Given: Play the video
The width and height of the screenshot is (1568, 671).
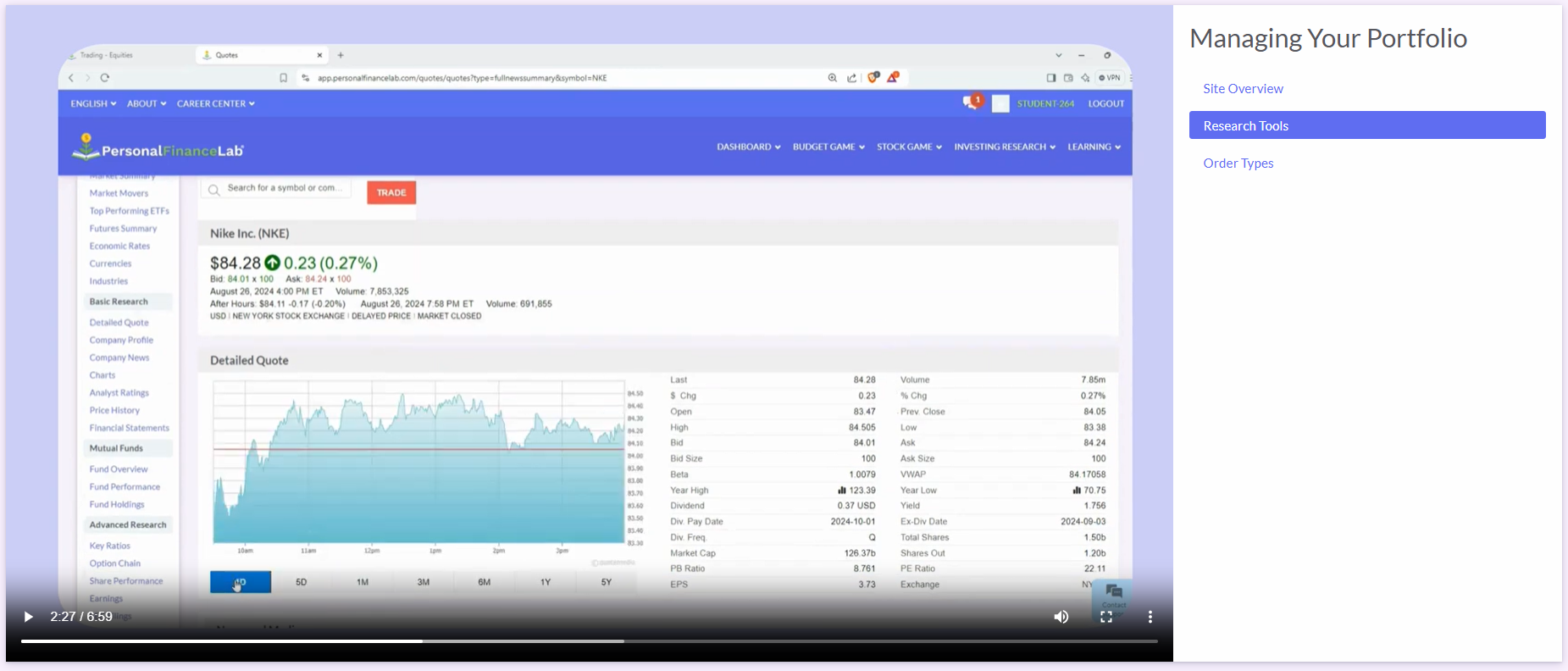Looking at the screenshot, I should pos(28,617).
